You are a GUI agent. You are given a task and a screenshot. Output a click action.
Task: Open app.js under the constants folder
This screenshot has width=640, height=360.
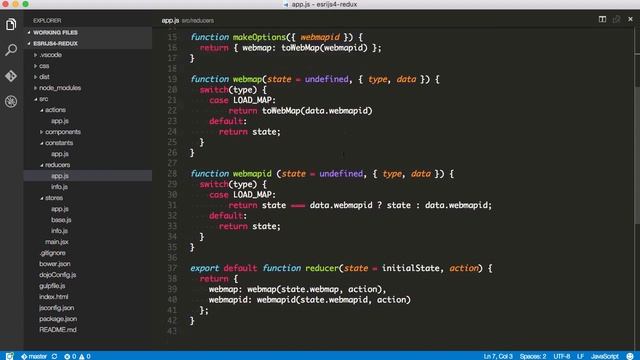60,154
